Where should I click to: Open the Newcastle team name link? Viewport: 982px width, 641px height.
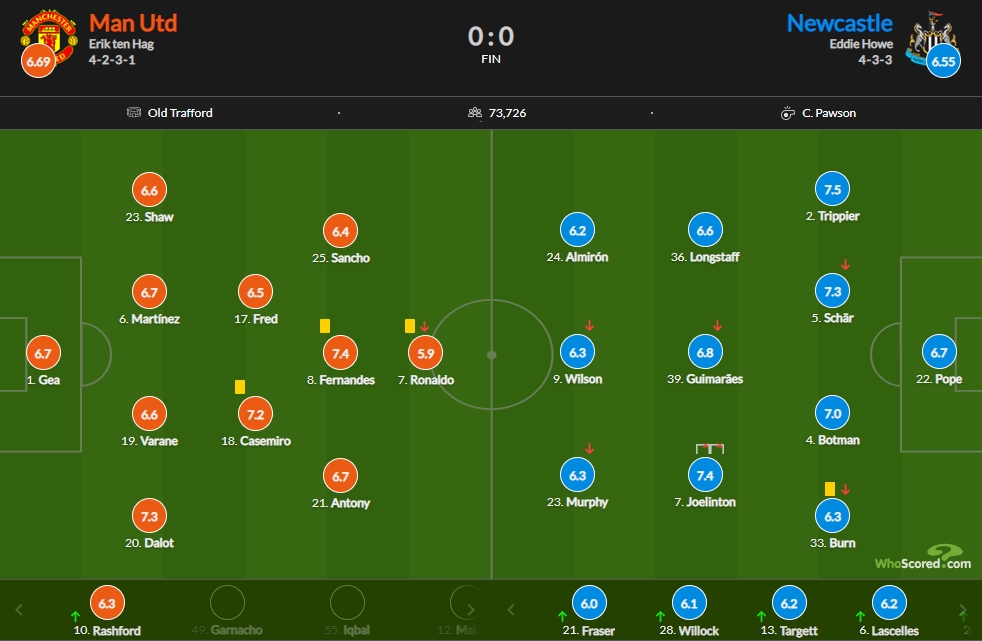pos(839,23)
